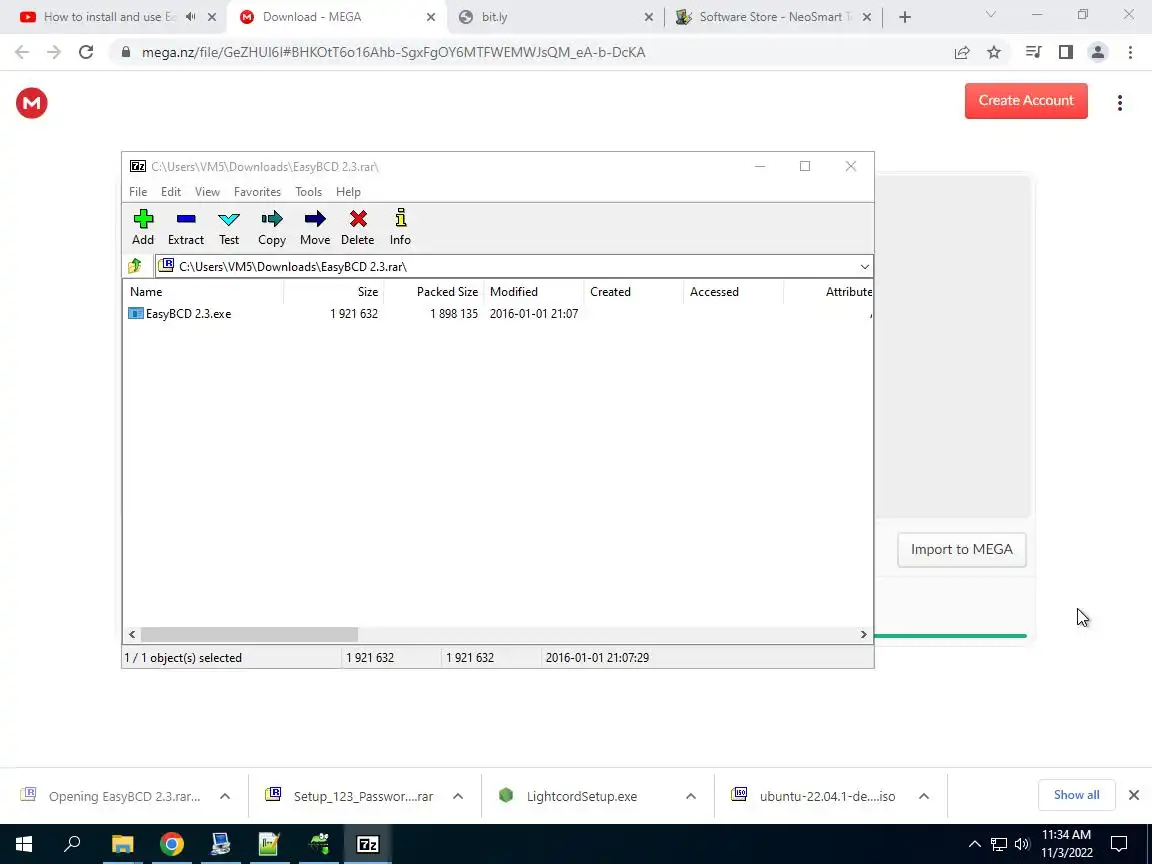Screen dimensions: 1152x864
Task: Open the Favorites menu in 7-Zip
Action: [x=257, y=192]
